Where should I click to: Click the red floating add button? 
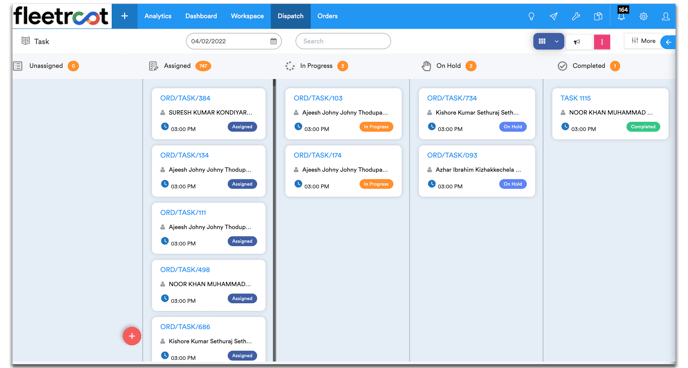[132, 336]
